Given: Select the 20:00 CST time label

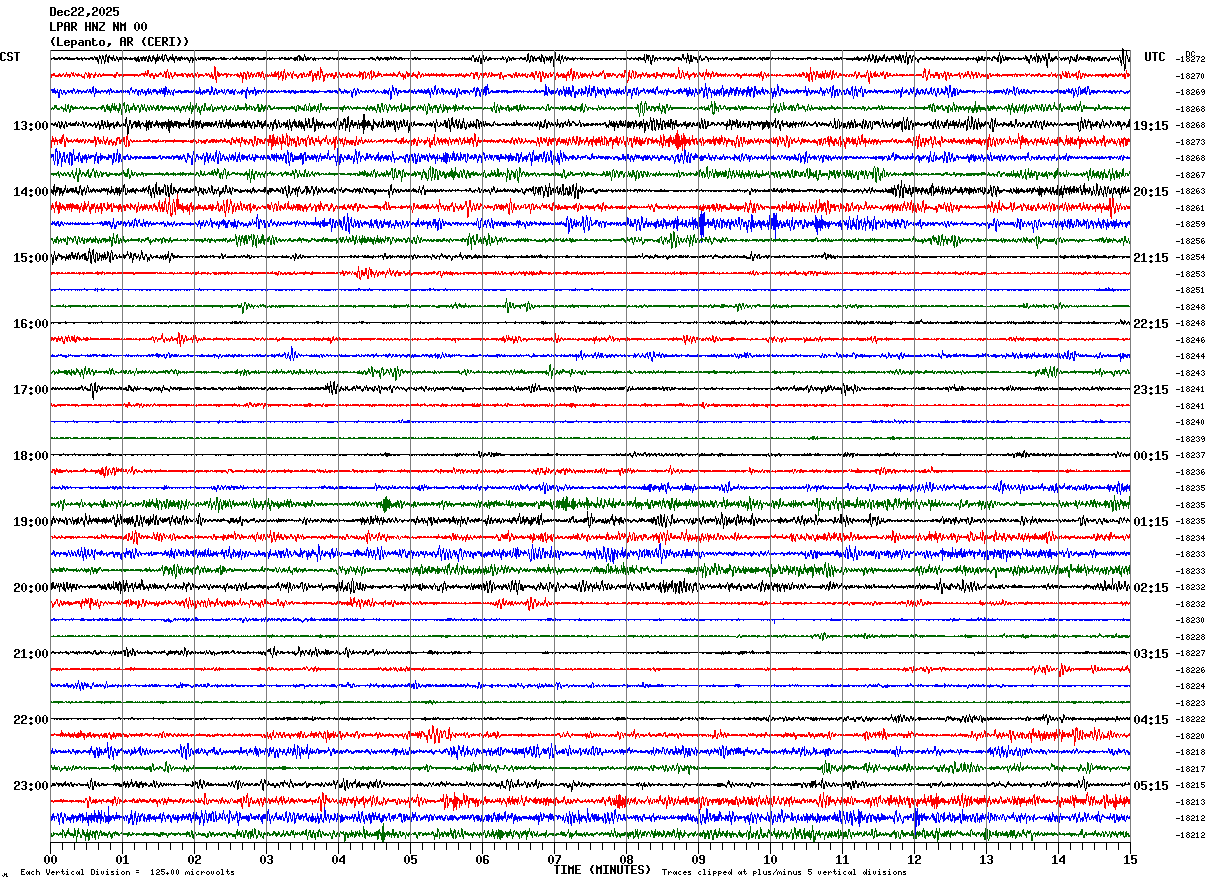Looking at the screenshot, I should pos(31,588).
